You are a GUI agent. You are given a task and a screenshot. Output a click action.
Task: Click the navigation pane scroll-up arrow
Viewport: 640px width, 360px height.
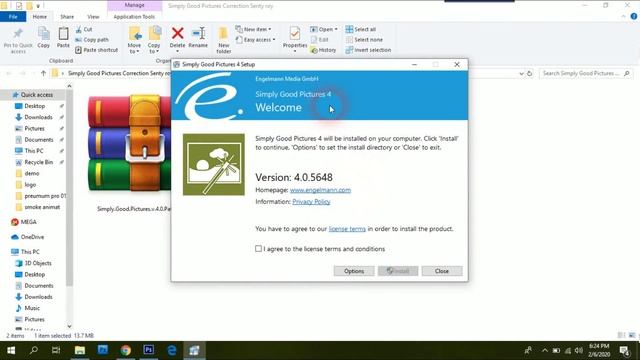click(x=69, y=86)
